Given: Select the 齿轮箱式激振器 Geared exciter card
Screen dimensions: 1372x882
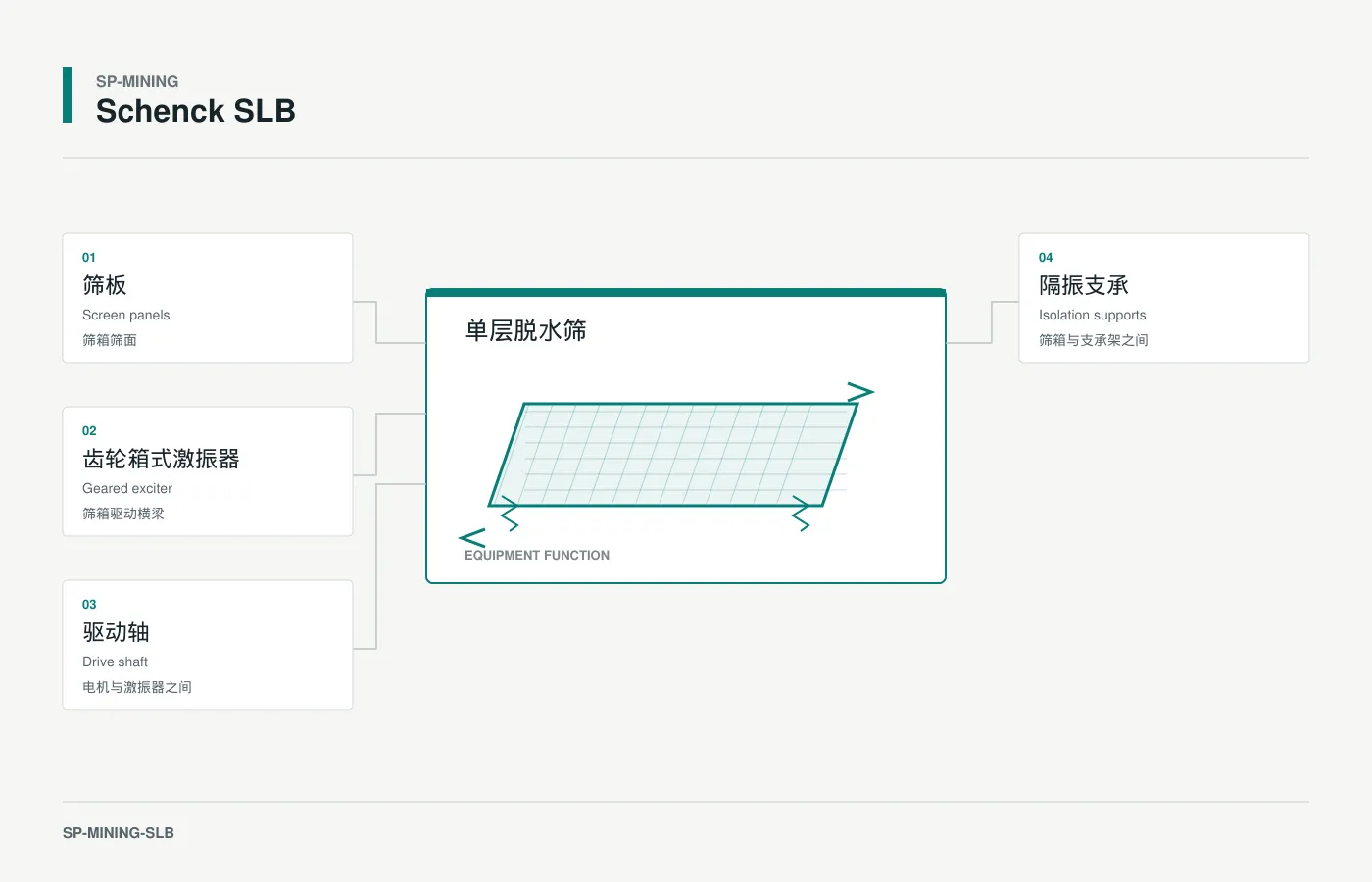Looking at the screenshot, I should [208, 471].
